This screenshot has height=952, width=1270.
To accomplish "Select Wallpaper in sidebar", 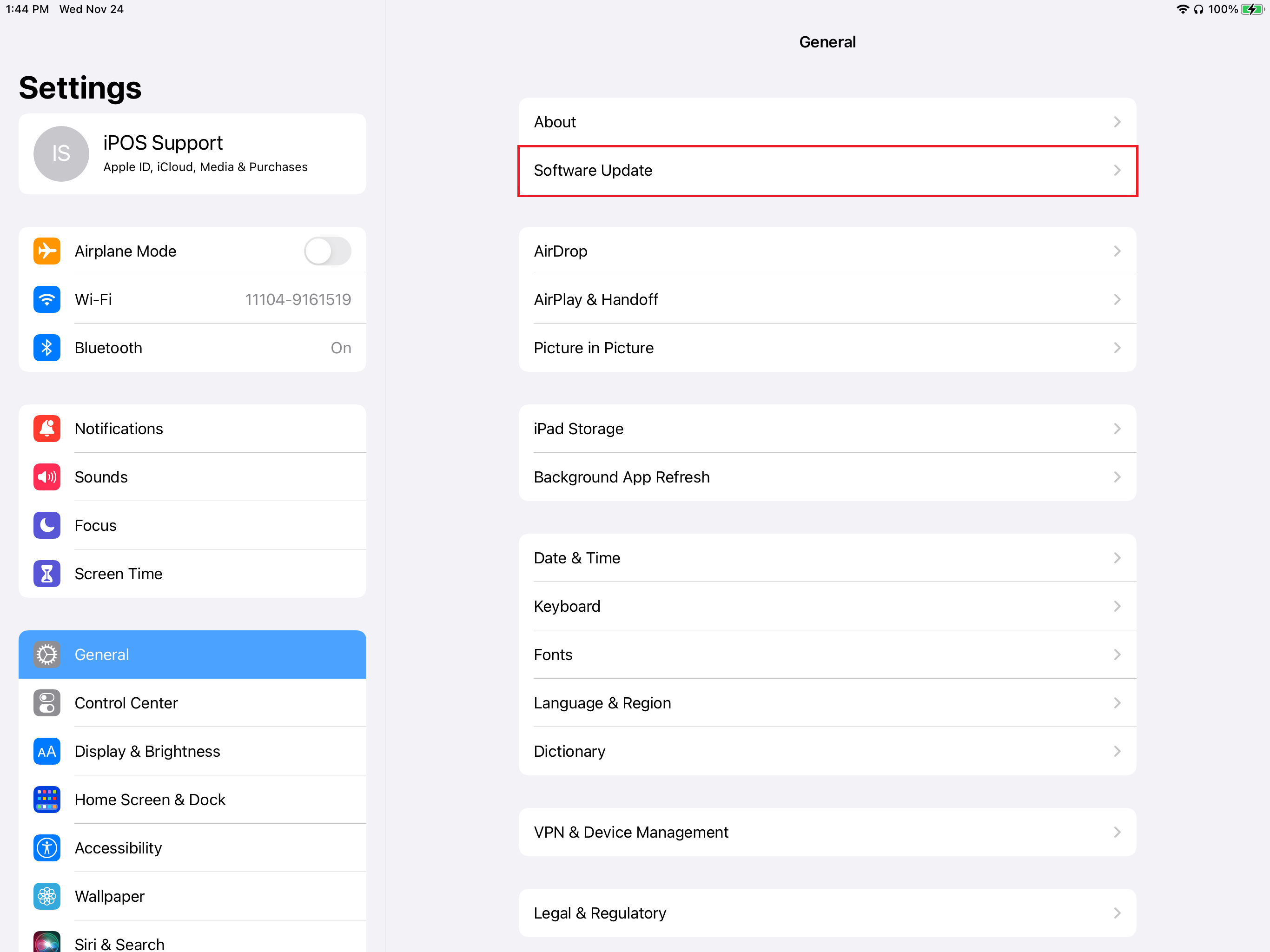I will point(192,895).
